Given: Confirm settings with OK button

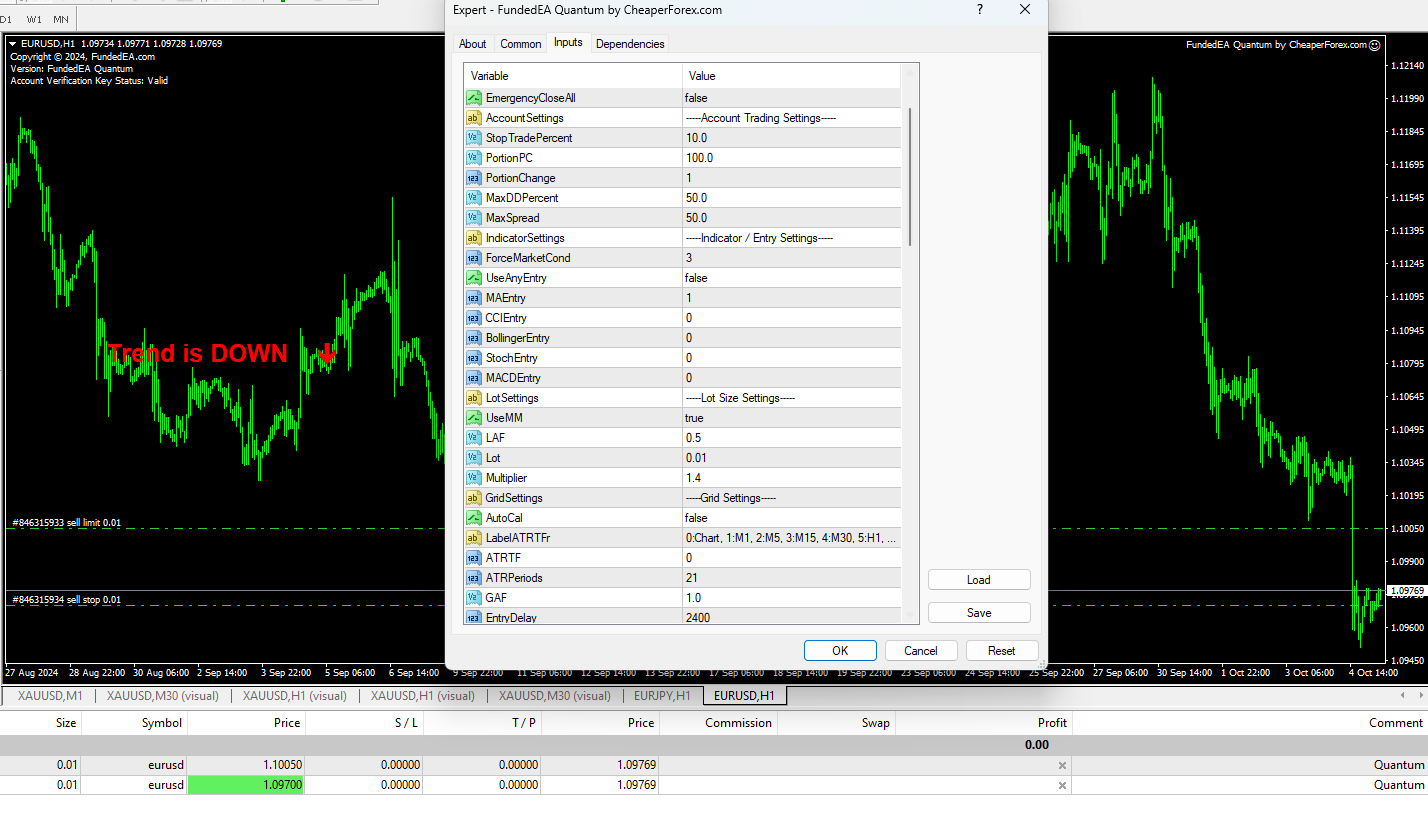Looking at the screenshot, I should (840, 650).
